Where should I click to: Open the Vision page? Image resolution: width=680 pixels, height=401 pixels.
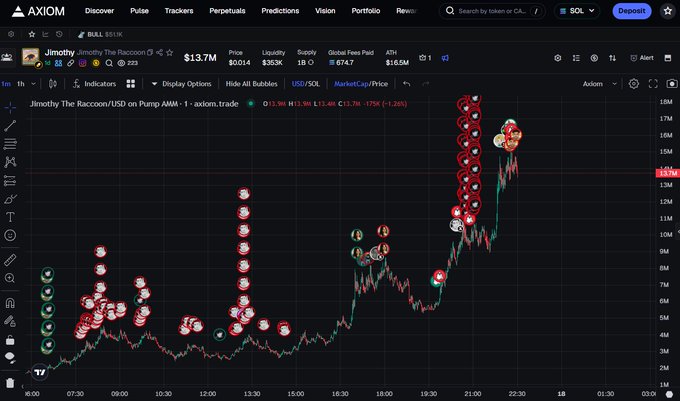pyautogui.click(x=325, y=11)
